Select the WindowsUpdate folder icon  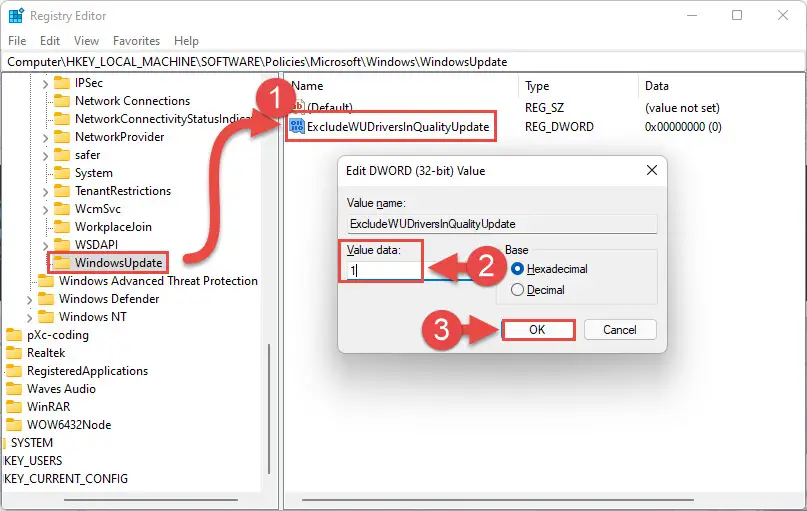pos(62,262)
